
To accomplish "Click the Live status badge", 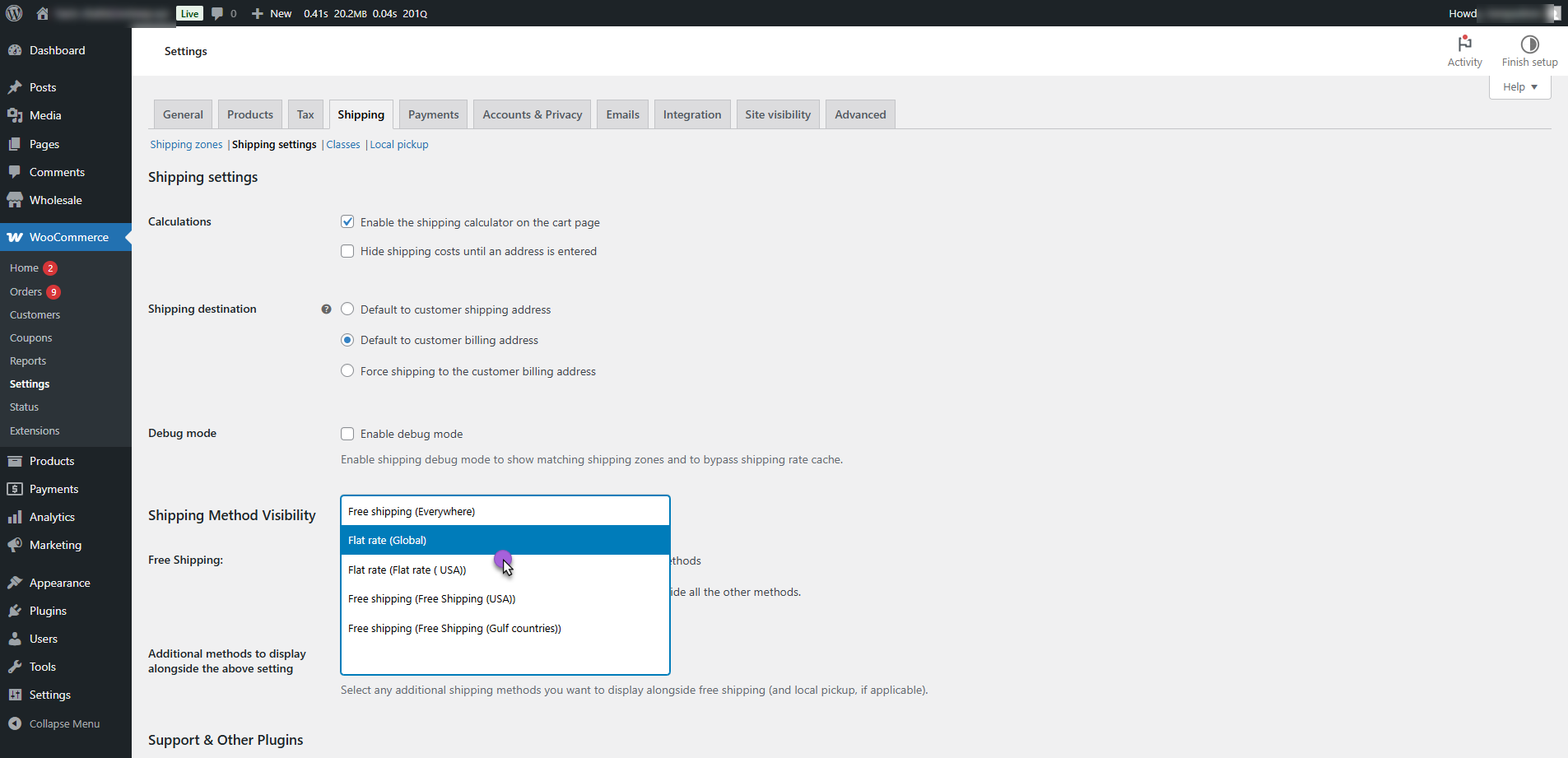I will 189,13.
